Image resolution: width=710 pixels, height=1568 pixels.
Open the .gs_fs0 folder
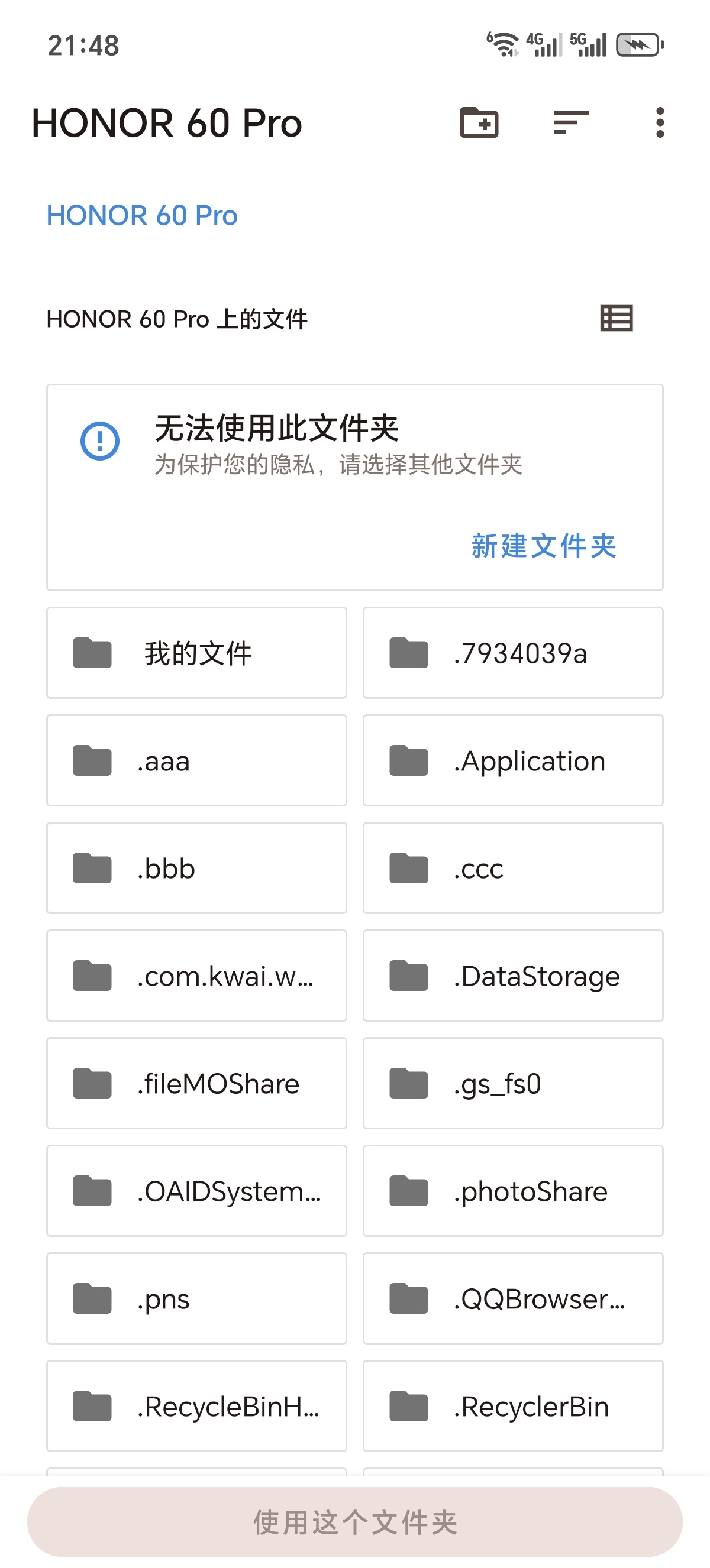513,1083
